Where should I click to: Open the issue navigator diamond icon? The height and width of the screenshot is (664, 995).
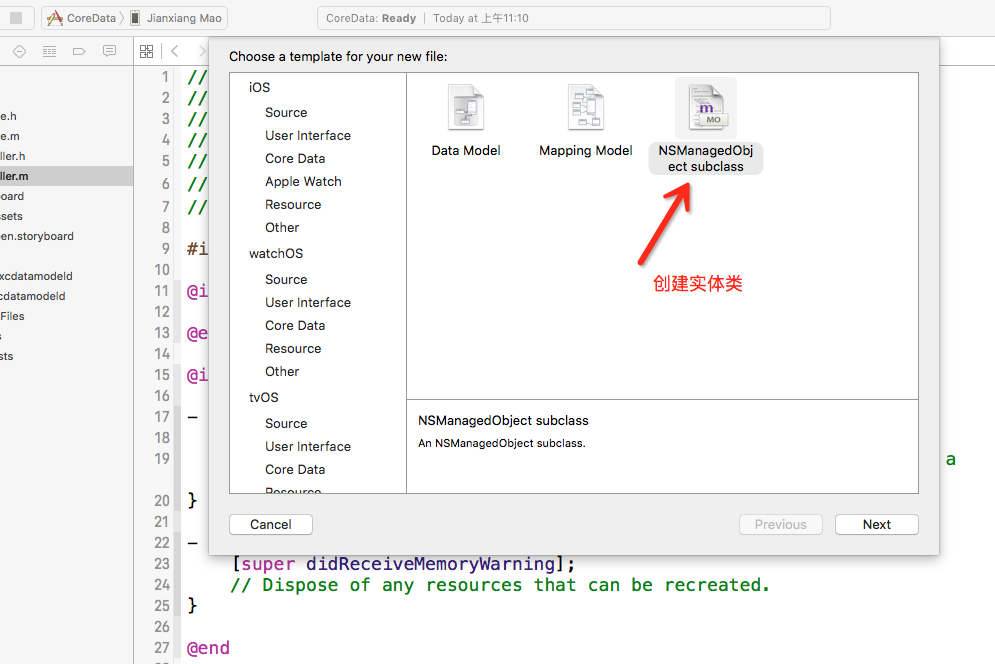[20, 51]
